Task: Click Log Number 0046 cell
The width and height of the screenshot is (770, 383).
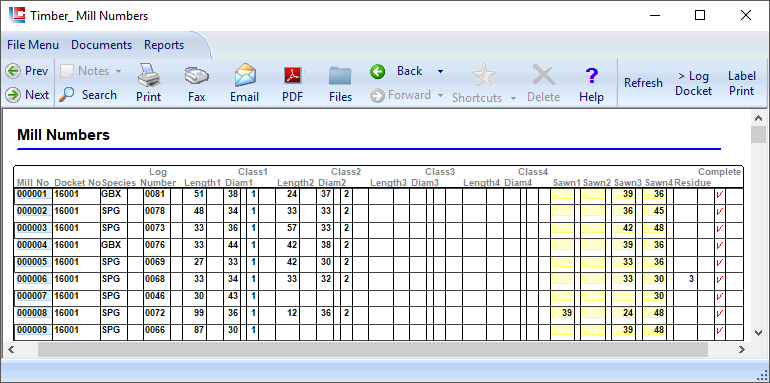Action: tap(155, 297)
